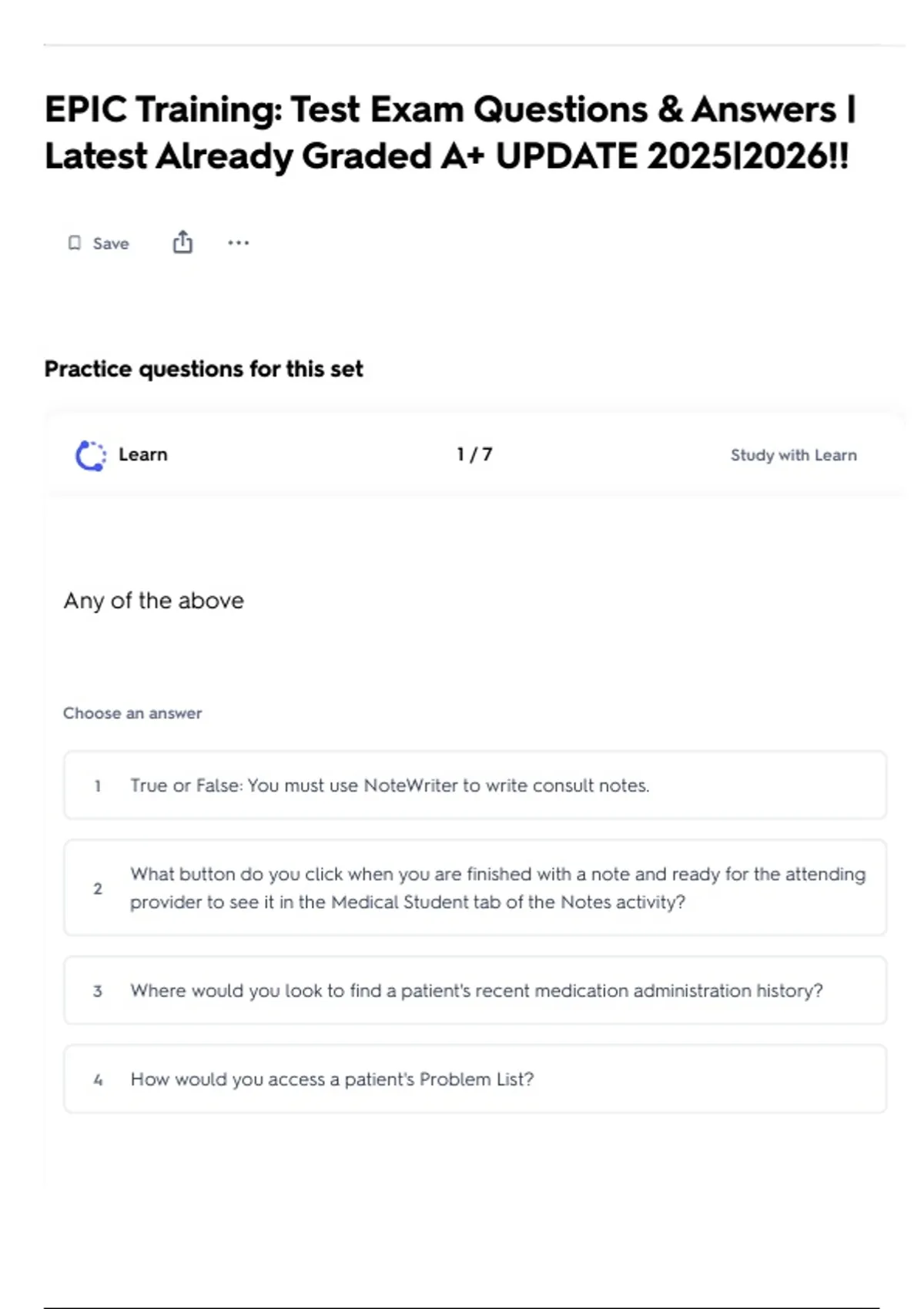Select the patient's Problem List answer

[x=332, y=1079]
